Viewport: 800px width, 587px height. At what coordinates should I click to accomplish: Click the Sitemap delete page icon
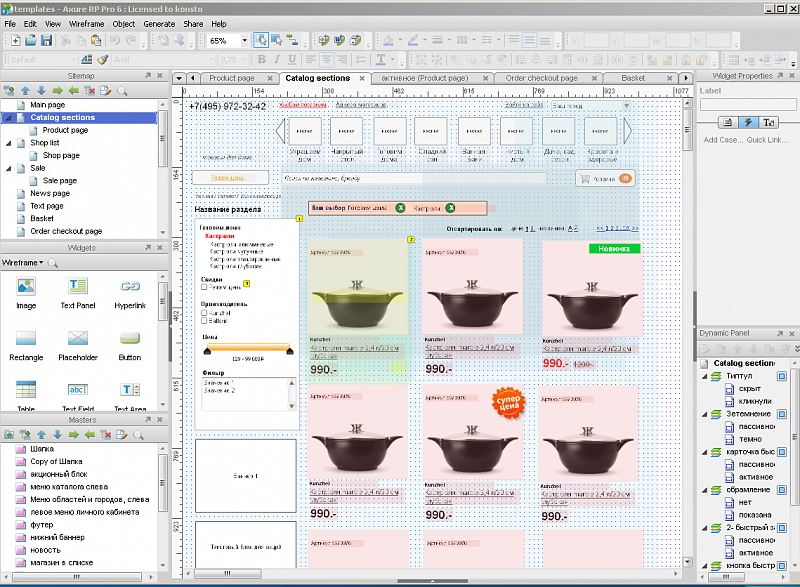(x=90, y=91)
